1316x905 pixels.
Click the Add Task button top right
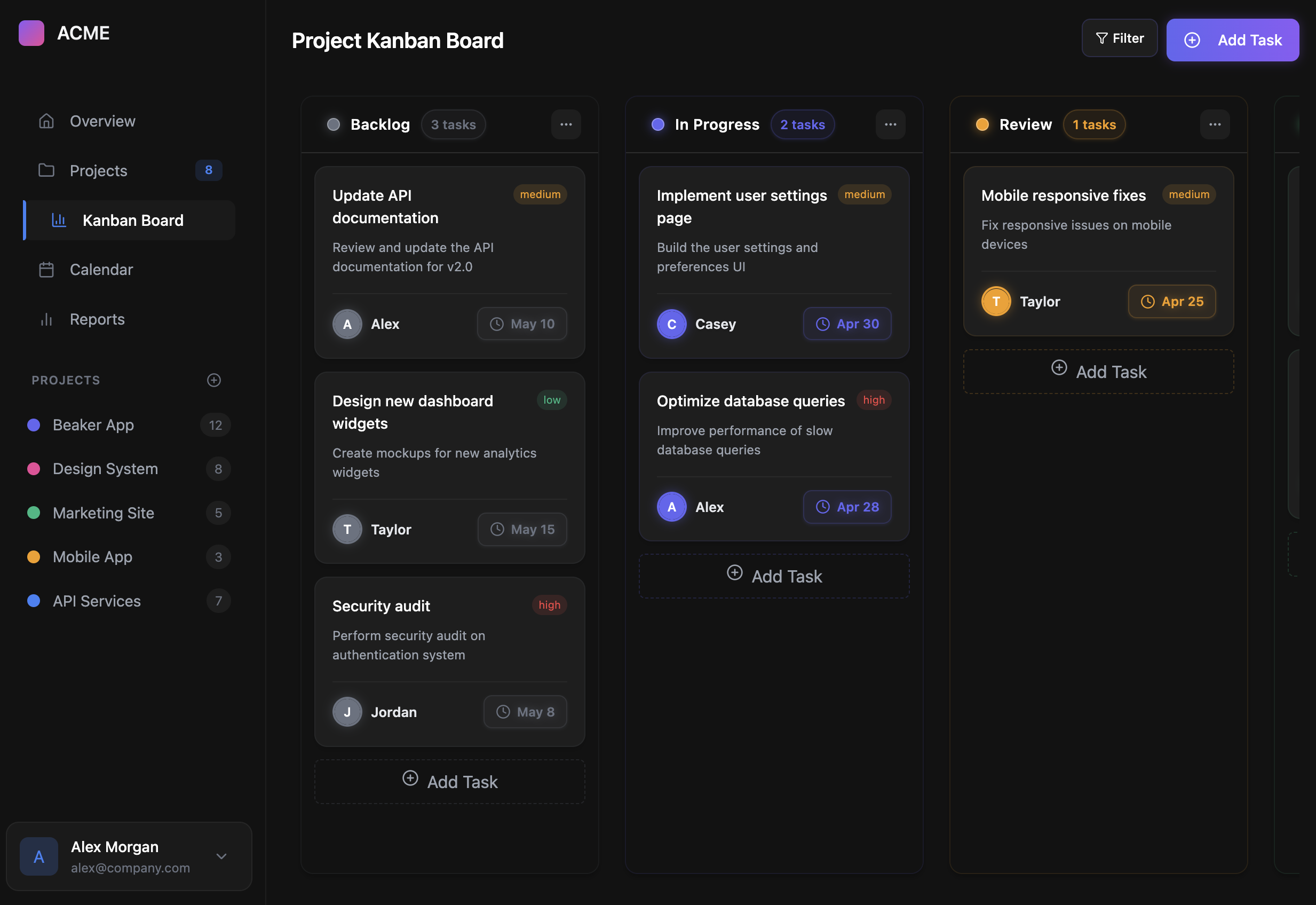coord(1233,40)
